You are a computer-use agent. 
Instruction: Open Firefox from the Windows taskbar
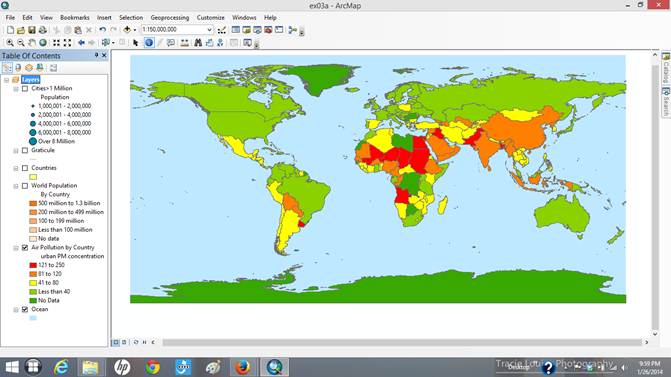(243, 367)
